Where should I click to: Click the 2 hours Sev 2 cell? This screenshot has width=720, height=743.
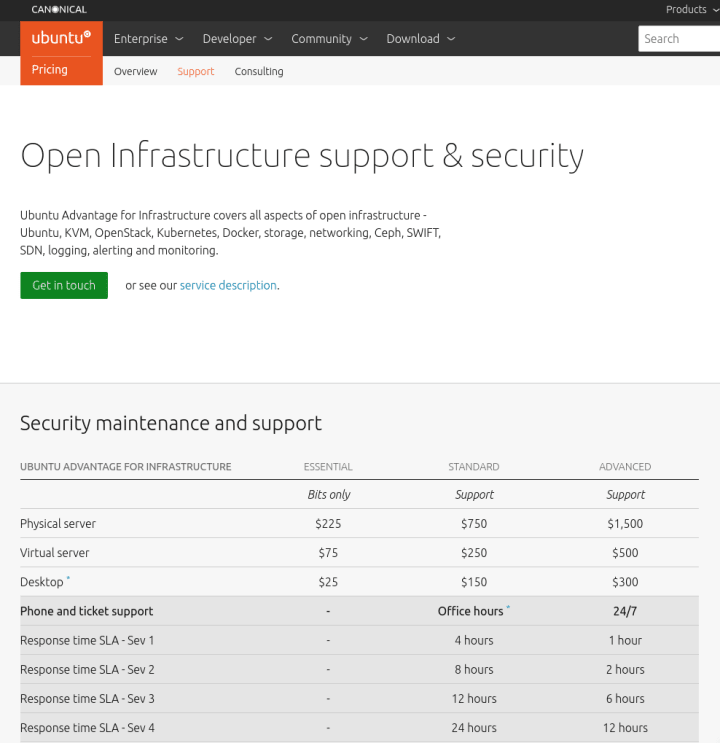[x=625, y=670]
